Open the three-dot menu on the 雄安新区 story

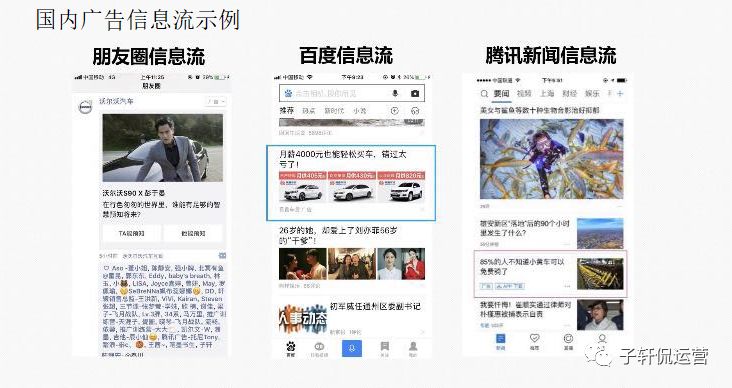[x=567, y=244]
